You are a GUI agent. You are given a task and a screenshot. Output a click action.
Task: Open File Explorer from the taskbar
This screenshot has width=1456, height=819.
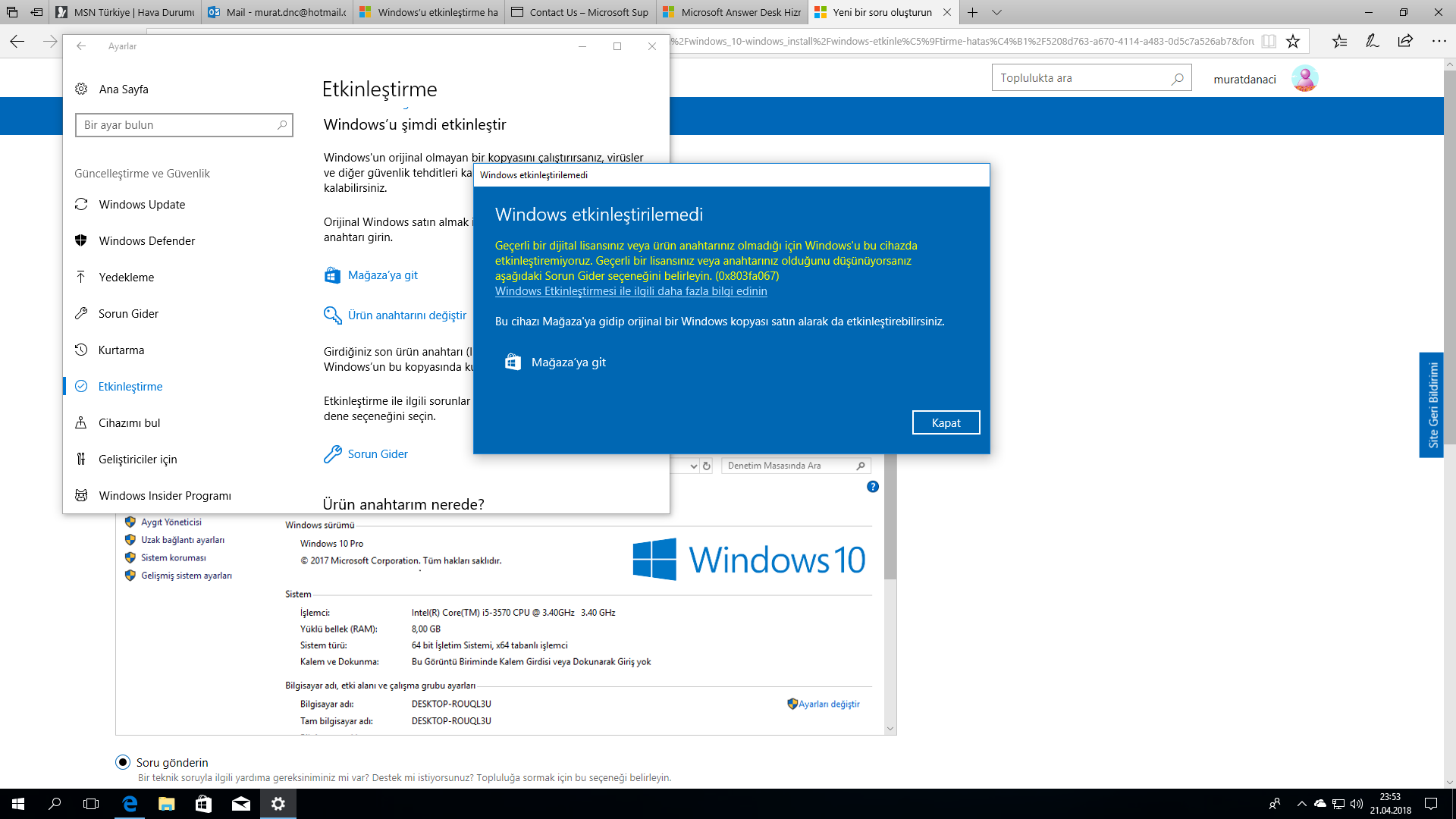166,804
